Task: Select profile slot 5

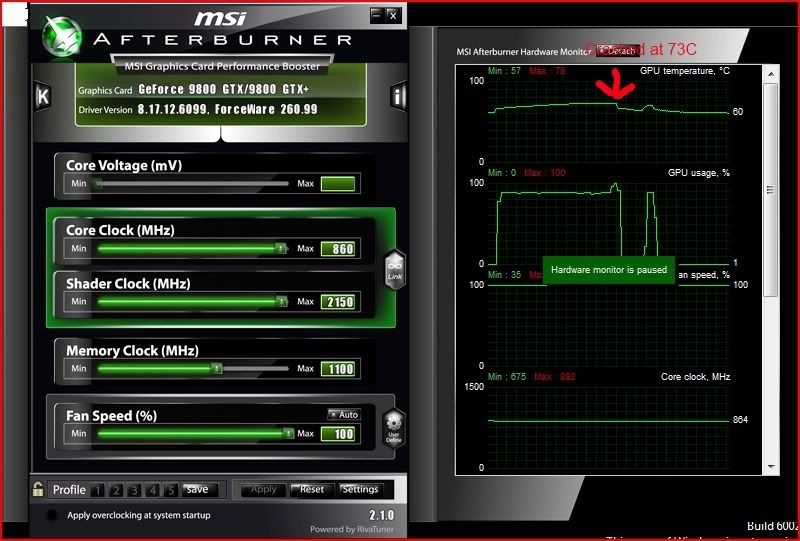Action: [171, 490]
